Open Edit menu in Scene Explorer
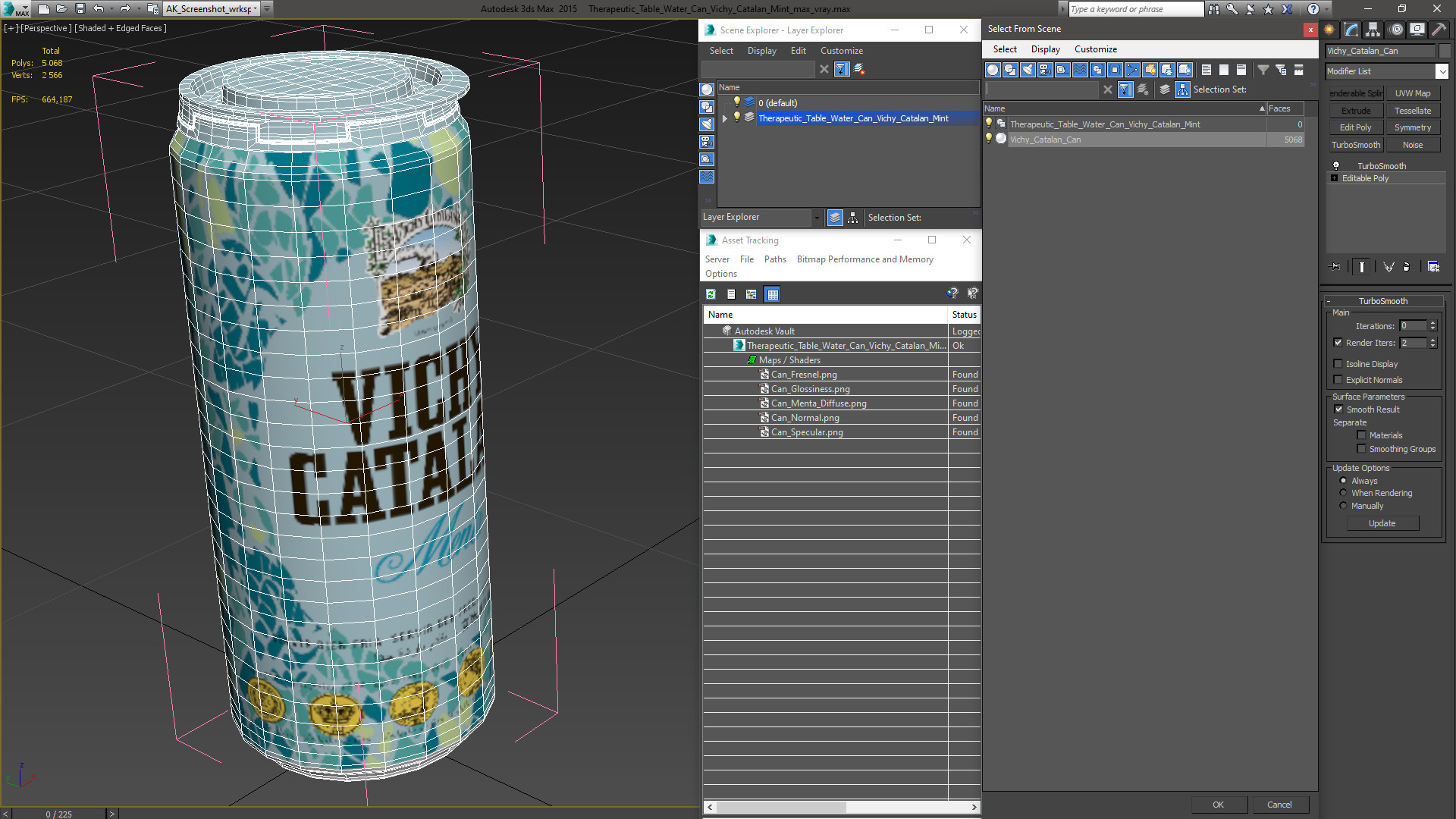 click(x=798, y=51)
